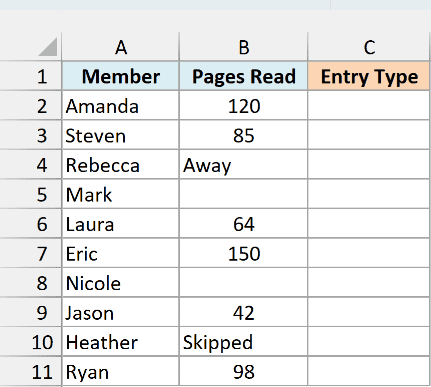Select row 5 header
This screenshot has height=387, width=431.
31,194
